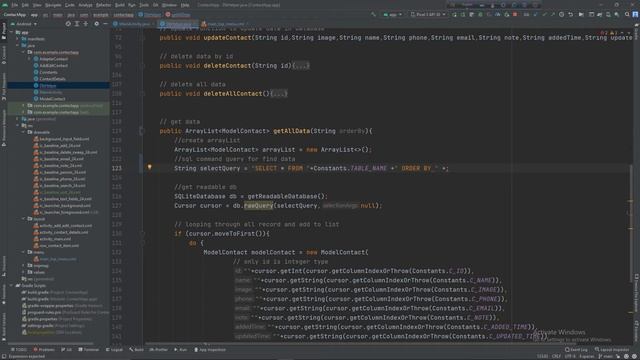
Task: Open the Edit menu
Action: 25,5
